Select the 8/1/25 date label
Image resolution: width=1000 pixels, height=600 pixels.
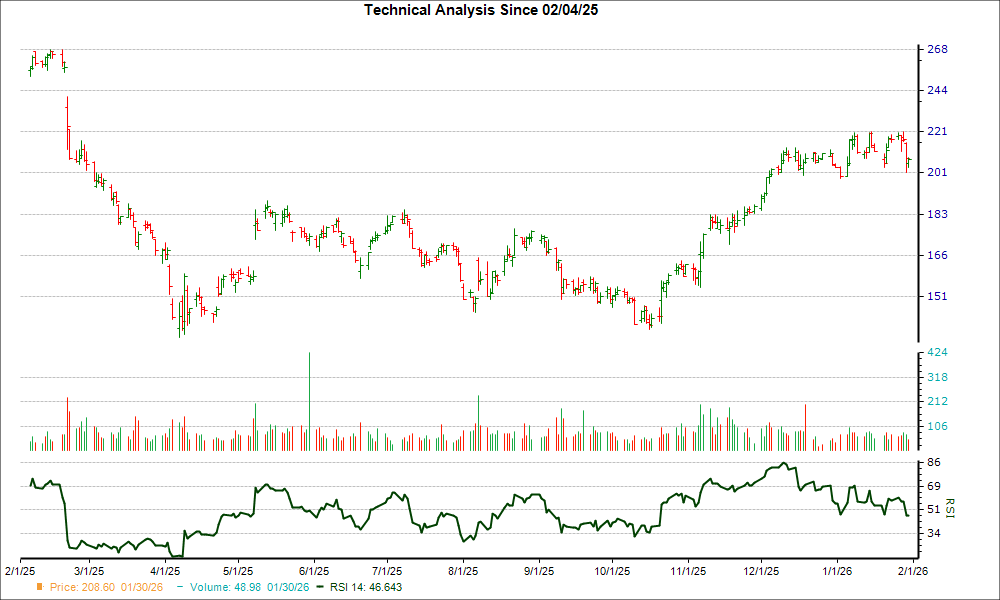(x=463, y=567)
